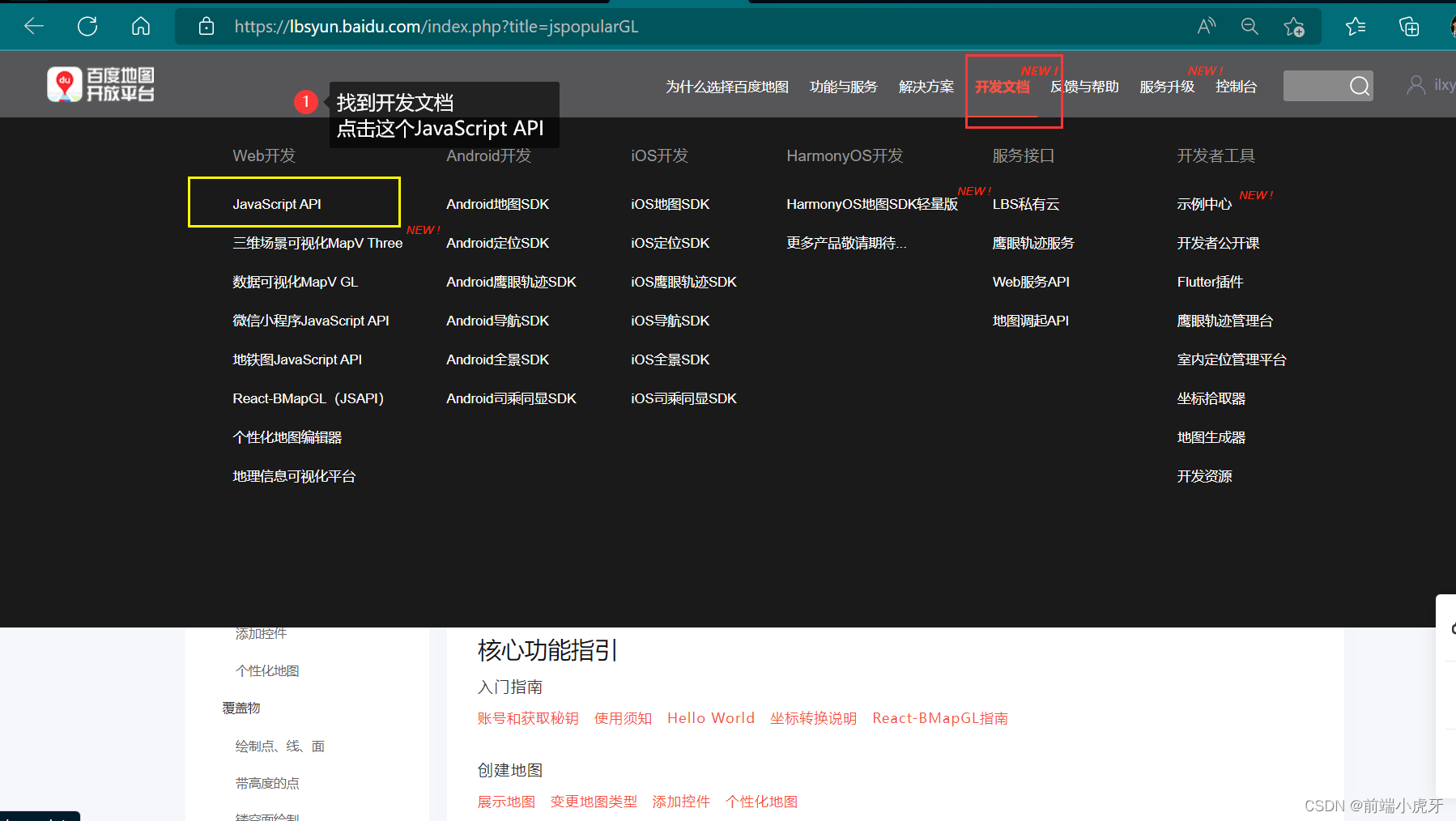Open 地图调起API
The height and width of the screenshot is (821, 1456).
click(x=1031, y=321)
